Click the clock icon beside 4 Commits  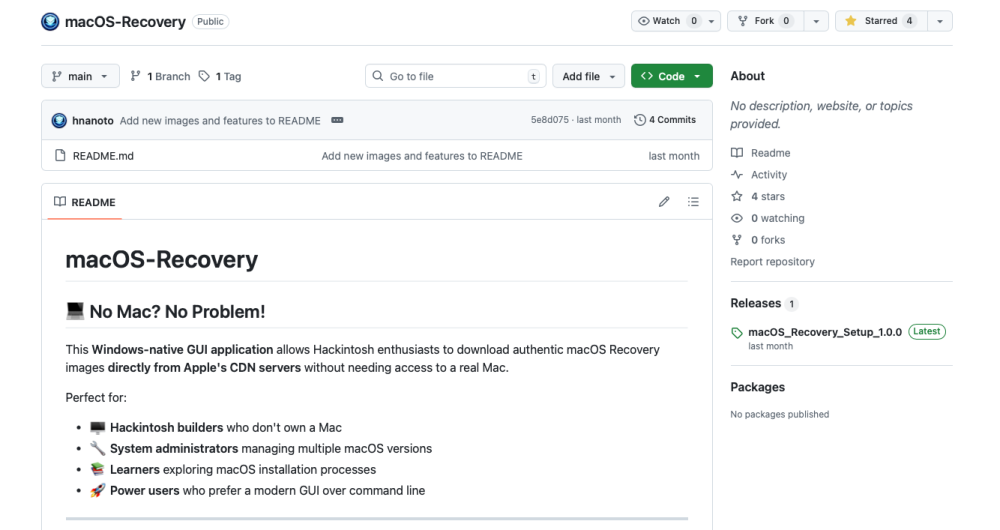640,120
